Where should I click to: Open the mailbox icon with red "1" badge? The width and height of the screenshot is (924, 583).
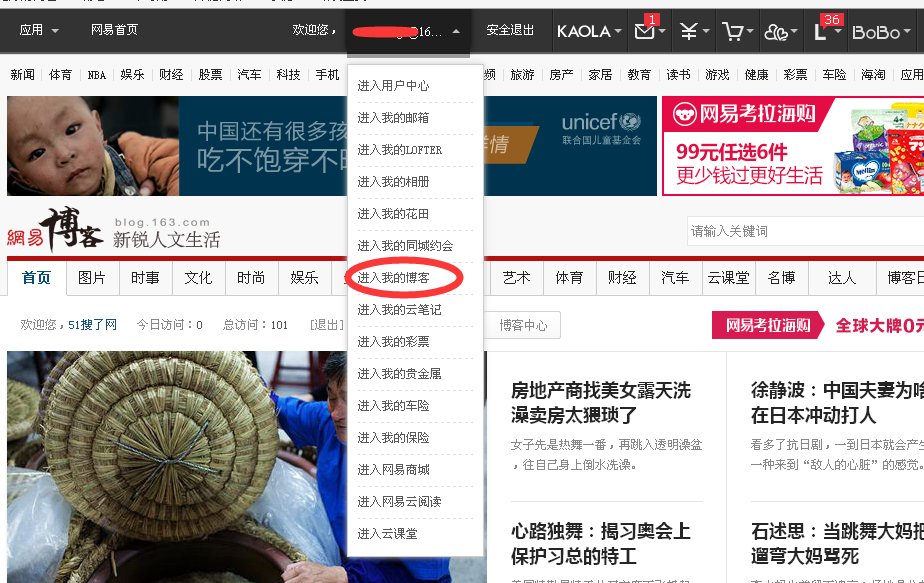(645, 31)
